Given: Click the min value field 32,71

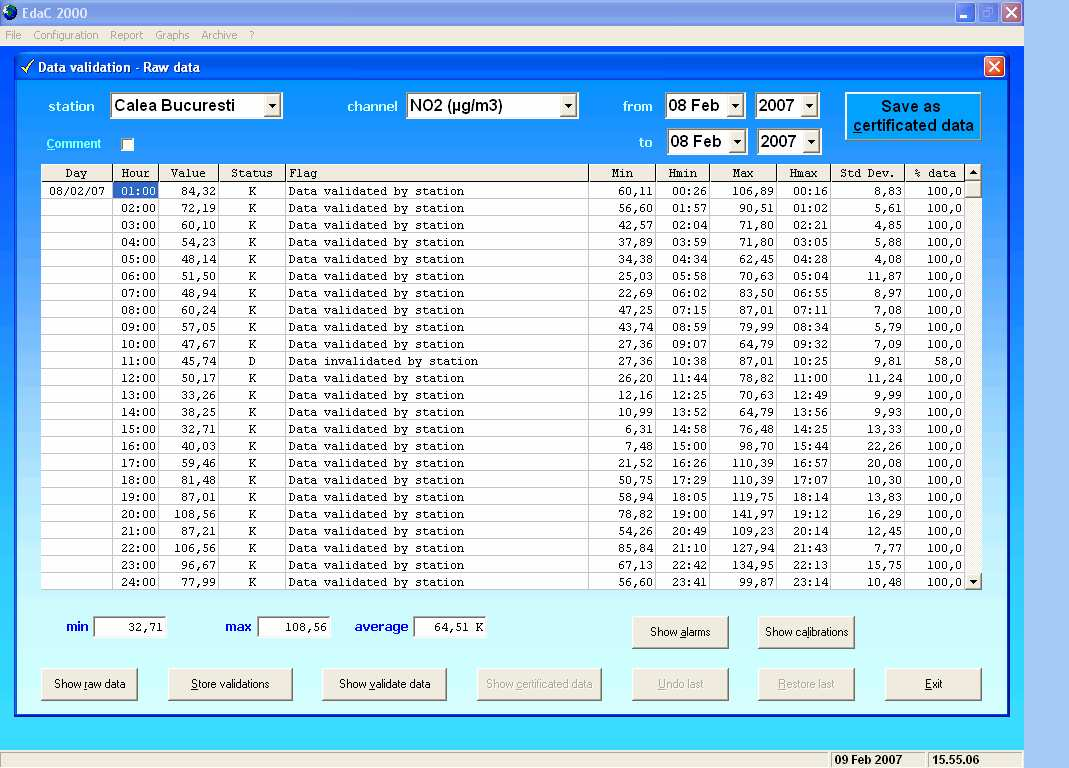Looking at the screenshot, I should [x=130, y=627].
